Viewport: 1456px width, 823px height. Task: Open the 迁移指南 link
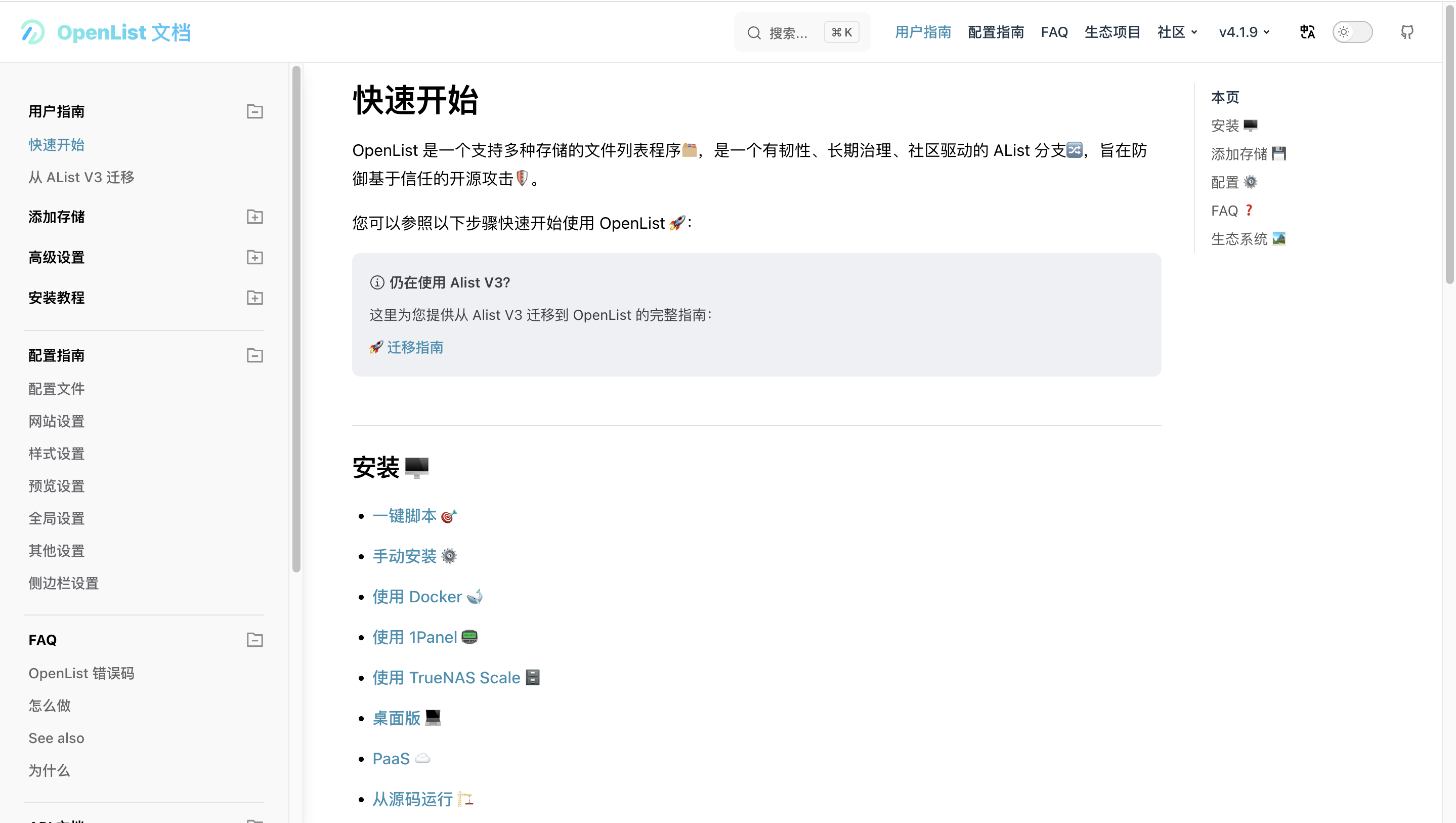pos(415,347)
